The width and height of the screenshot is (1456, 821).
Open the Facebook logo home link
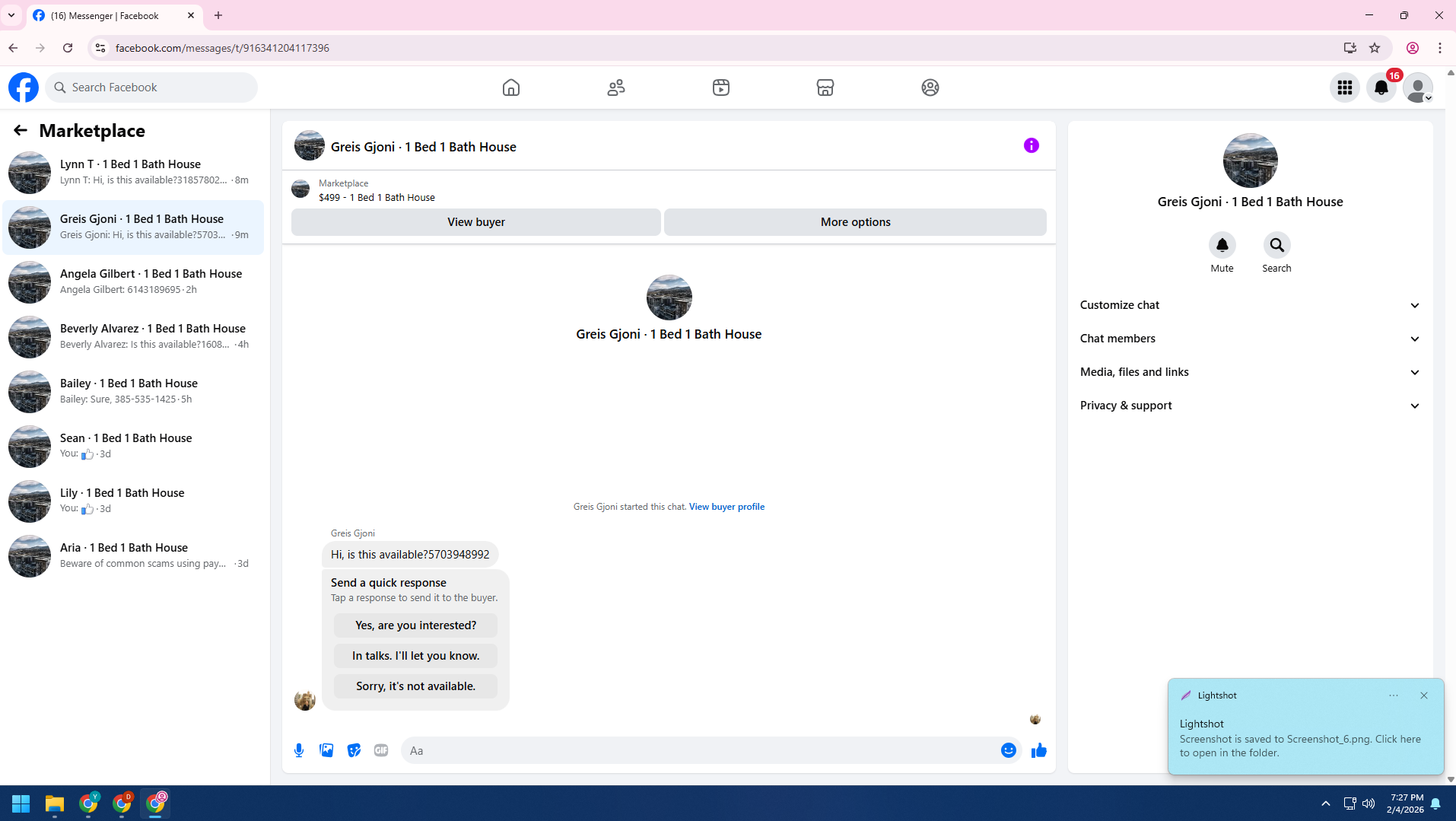click(24, 88)
